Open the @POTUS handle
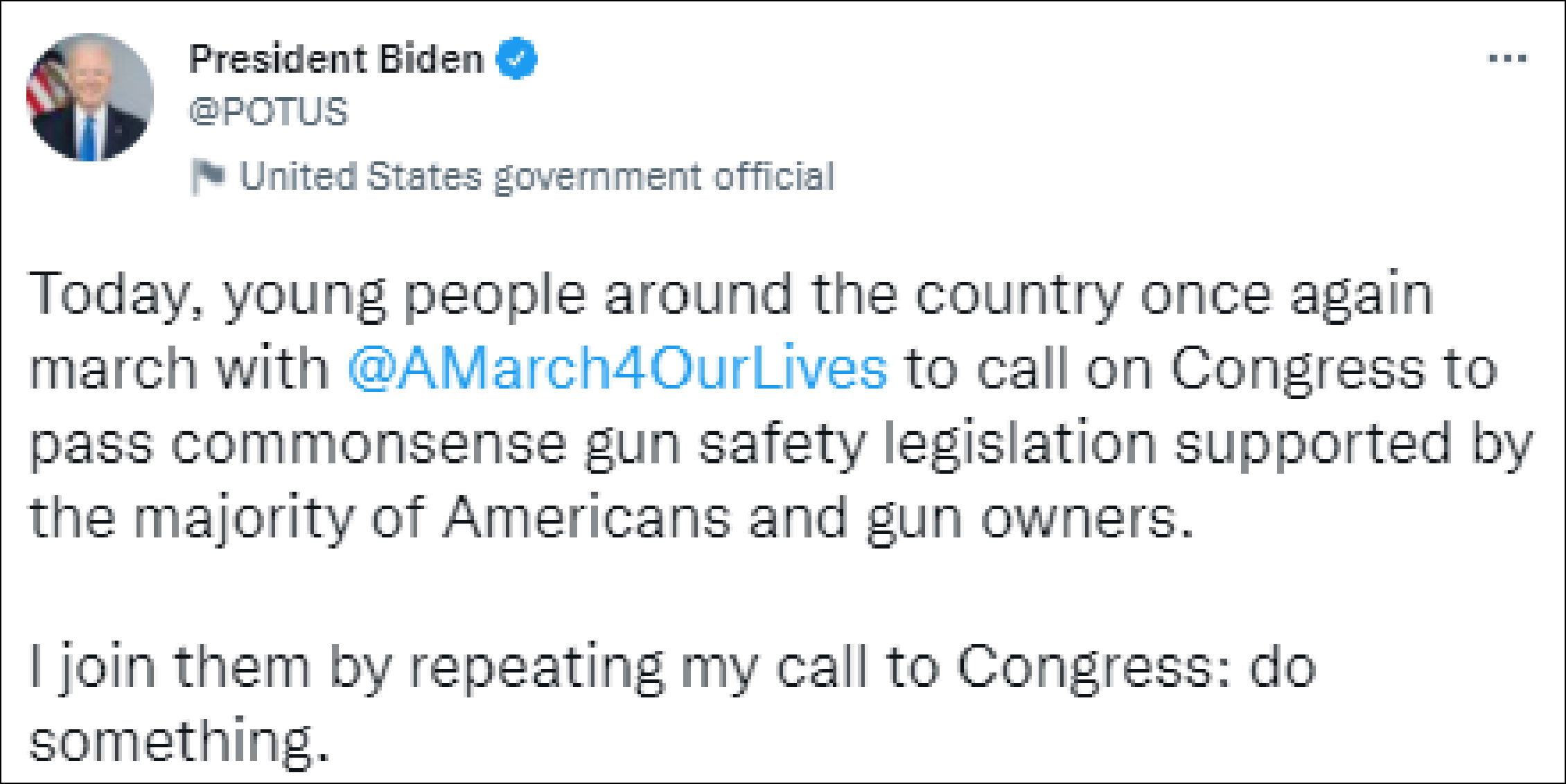Screen dimensions: 1566x784 tap(268, 112)
